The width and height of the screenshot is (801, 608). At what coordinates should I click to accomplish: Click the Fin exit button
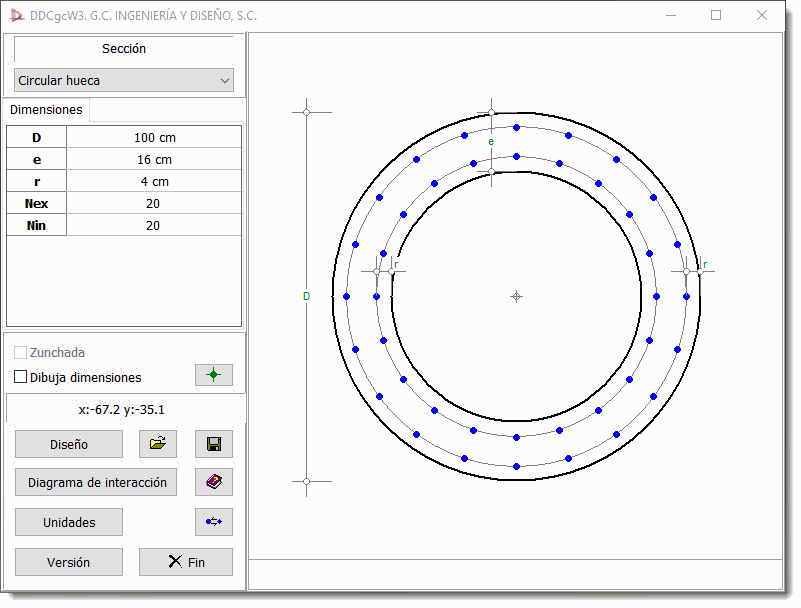point(186,562)
